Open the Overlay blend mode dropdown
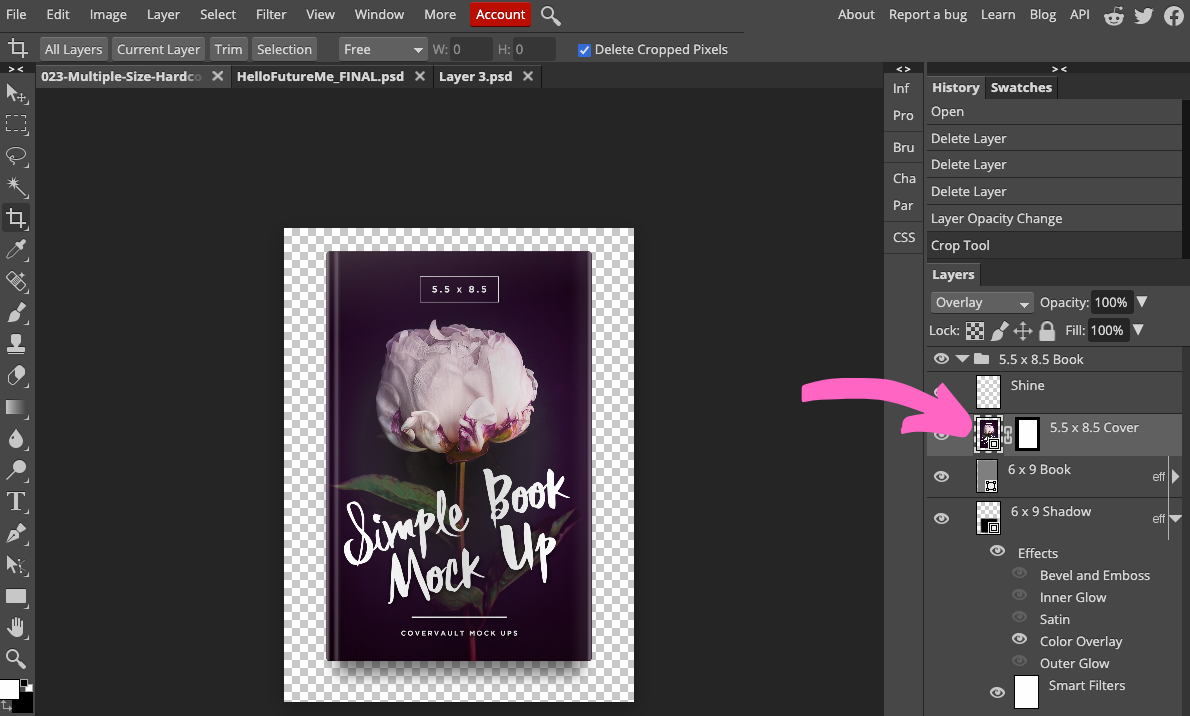The image size is (1190, 716). click(981, 303)
